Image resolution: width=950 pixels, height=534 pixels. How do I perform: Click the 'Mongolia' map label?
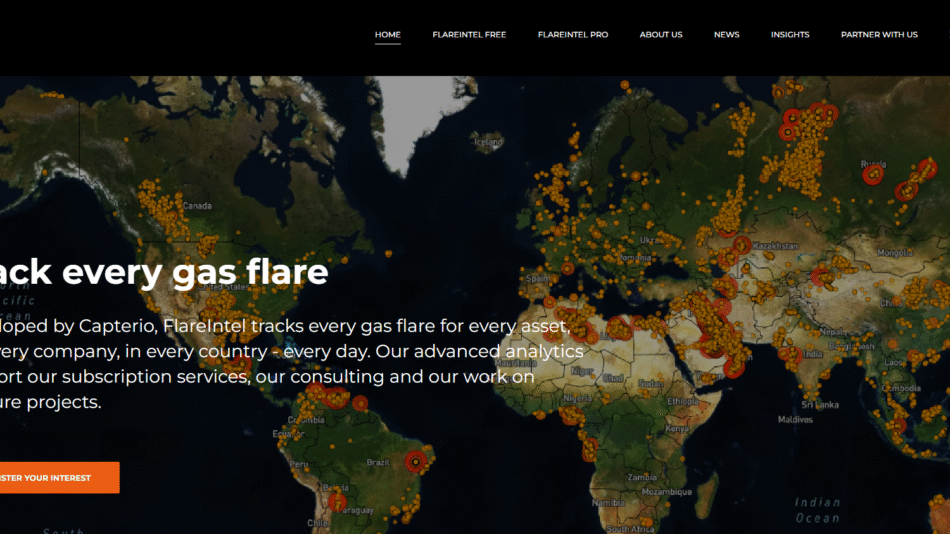894,253
